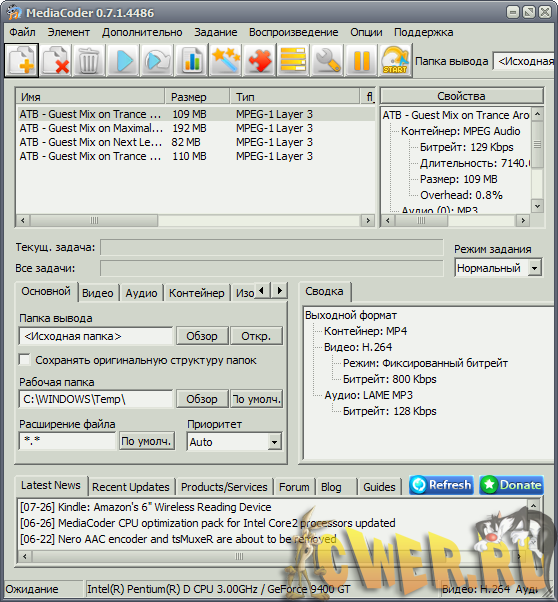Click the Add File icon with plus sign
This screenshot has width=558, height=602.
22,60
